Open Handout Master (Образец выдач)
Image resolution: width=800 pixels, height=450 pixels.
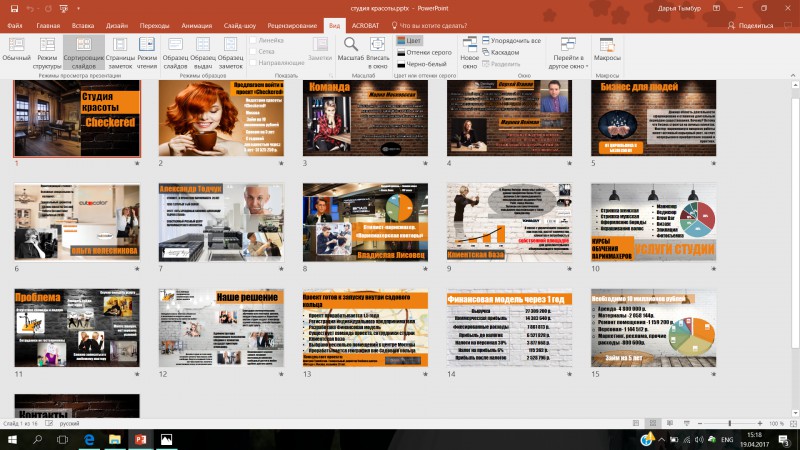coord(203,53)
